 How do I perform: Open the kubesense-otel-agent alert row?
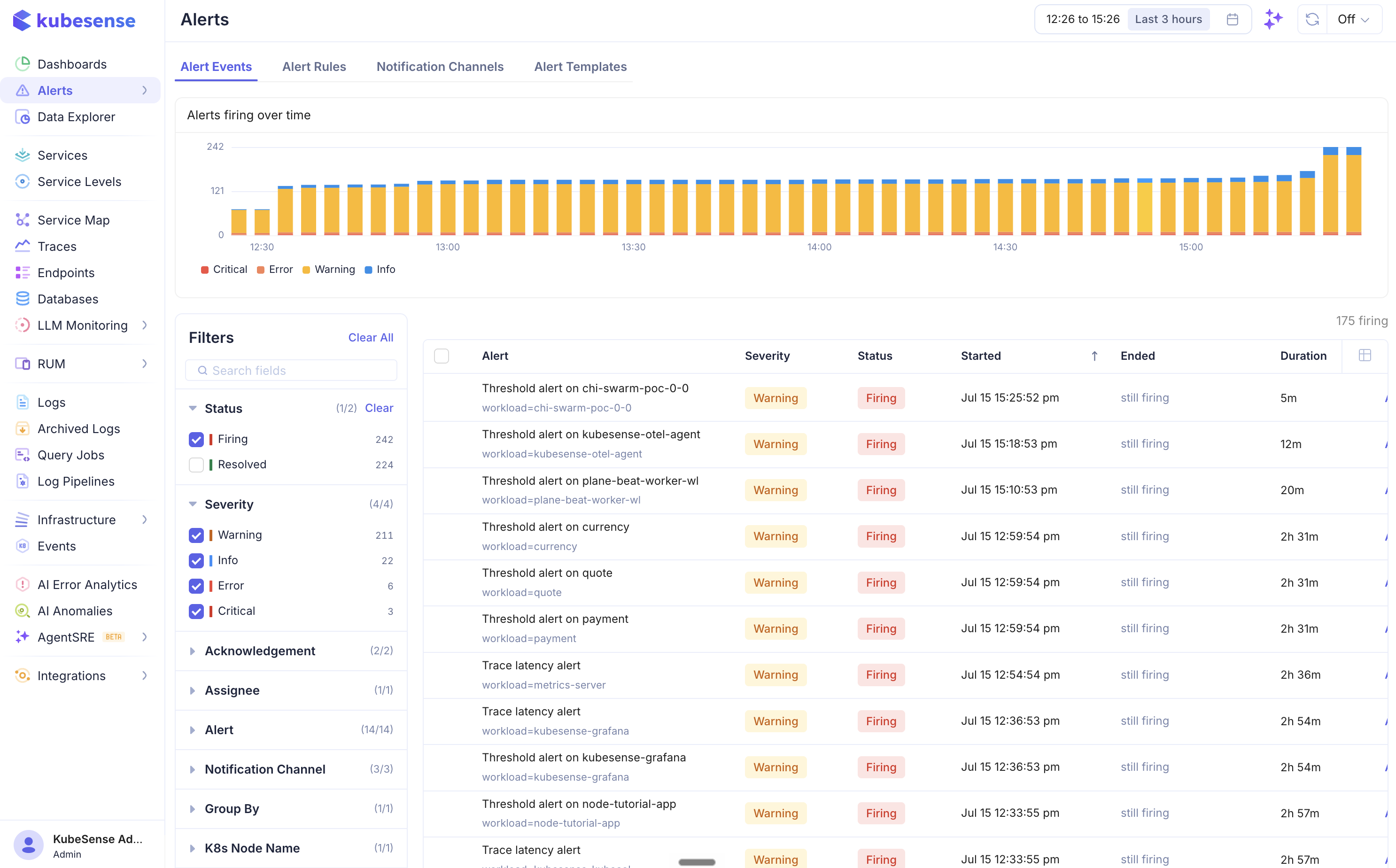pos(905,444)
